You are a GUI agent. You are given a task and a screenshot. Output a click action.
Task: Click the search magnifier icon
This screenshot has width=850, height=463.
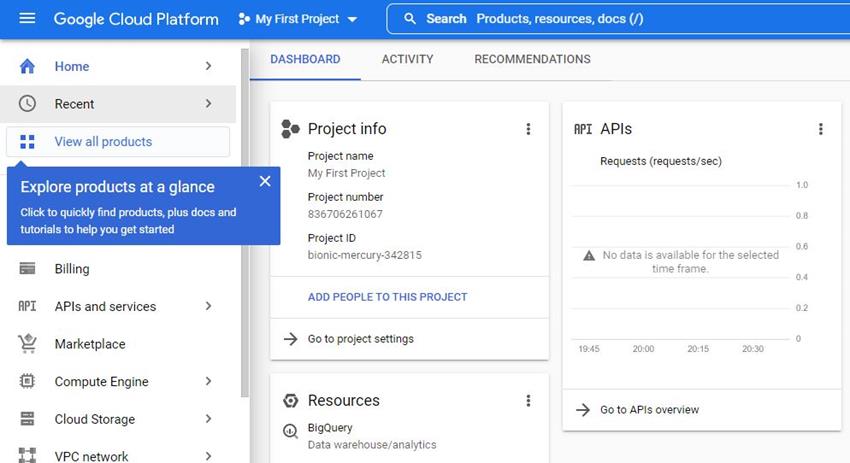click(x=410, y=19)
